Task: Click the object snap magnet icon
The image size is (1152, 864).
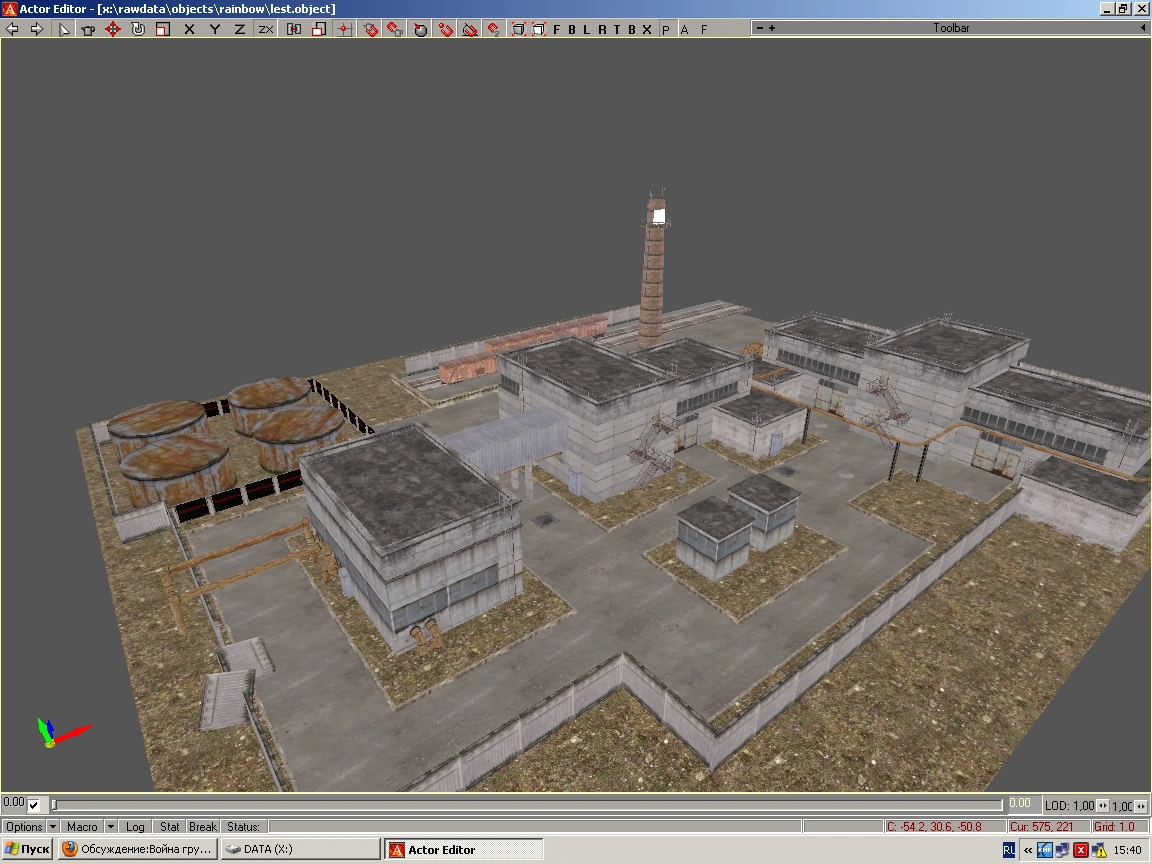Action: pyautogui.click(x=371, y=29)
